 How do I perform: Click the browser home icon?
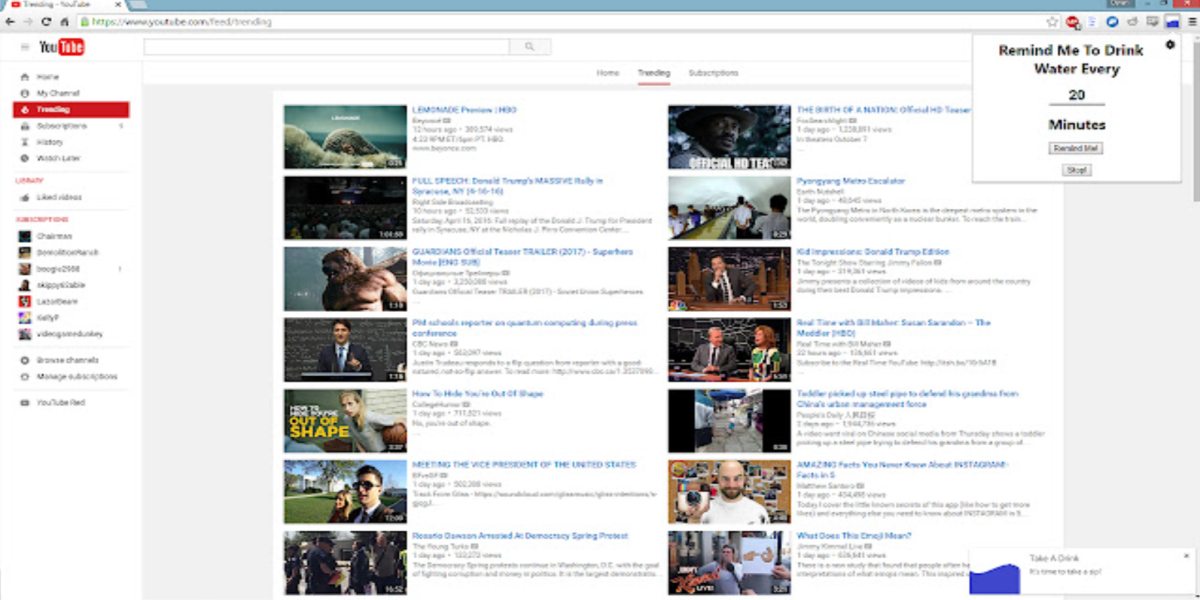point(64,21)
